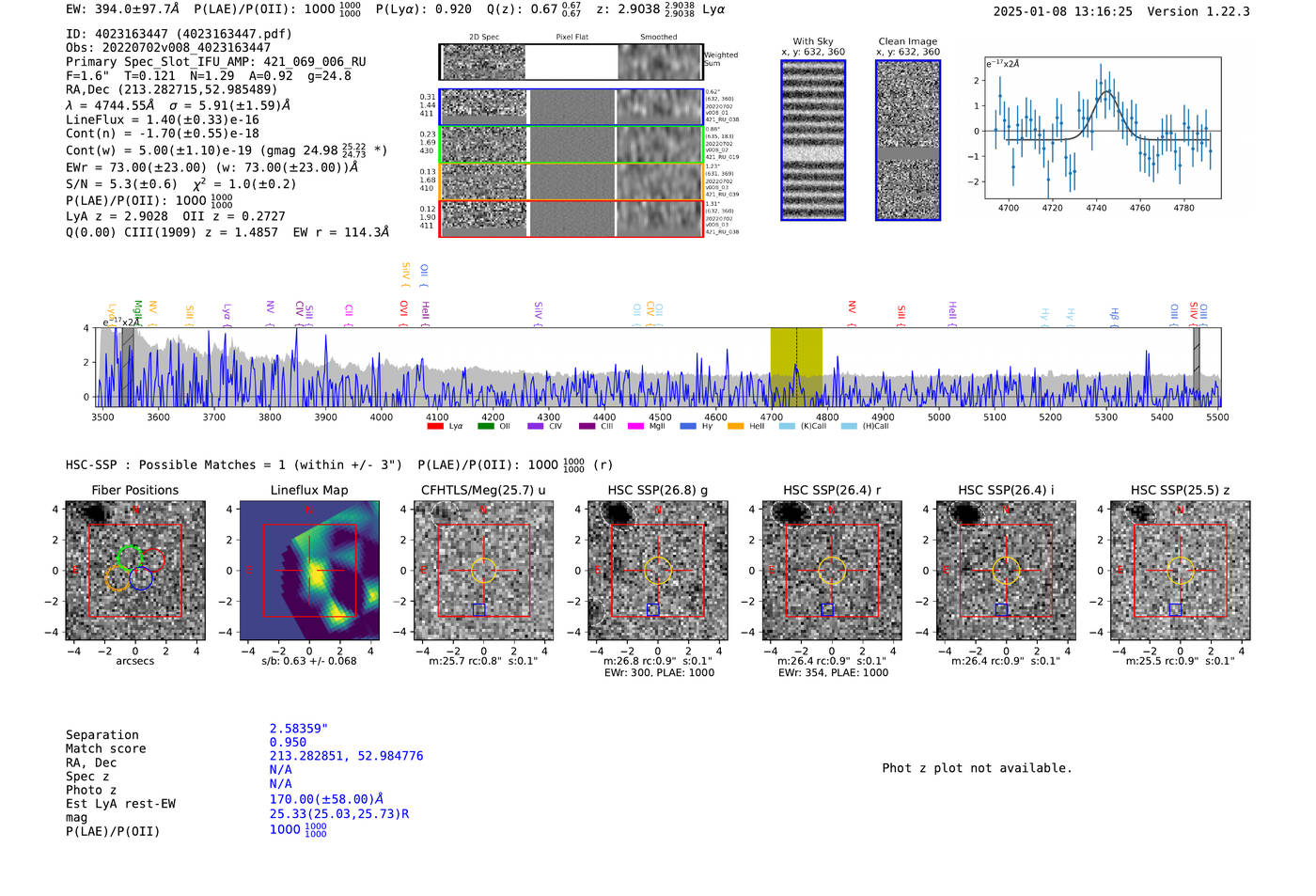The height and width of the screenshot is (896, 1316).
Task: Click the 'Q(0.00) CIII(1909) z = 1.4857' line
Action: pos(227,232)
